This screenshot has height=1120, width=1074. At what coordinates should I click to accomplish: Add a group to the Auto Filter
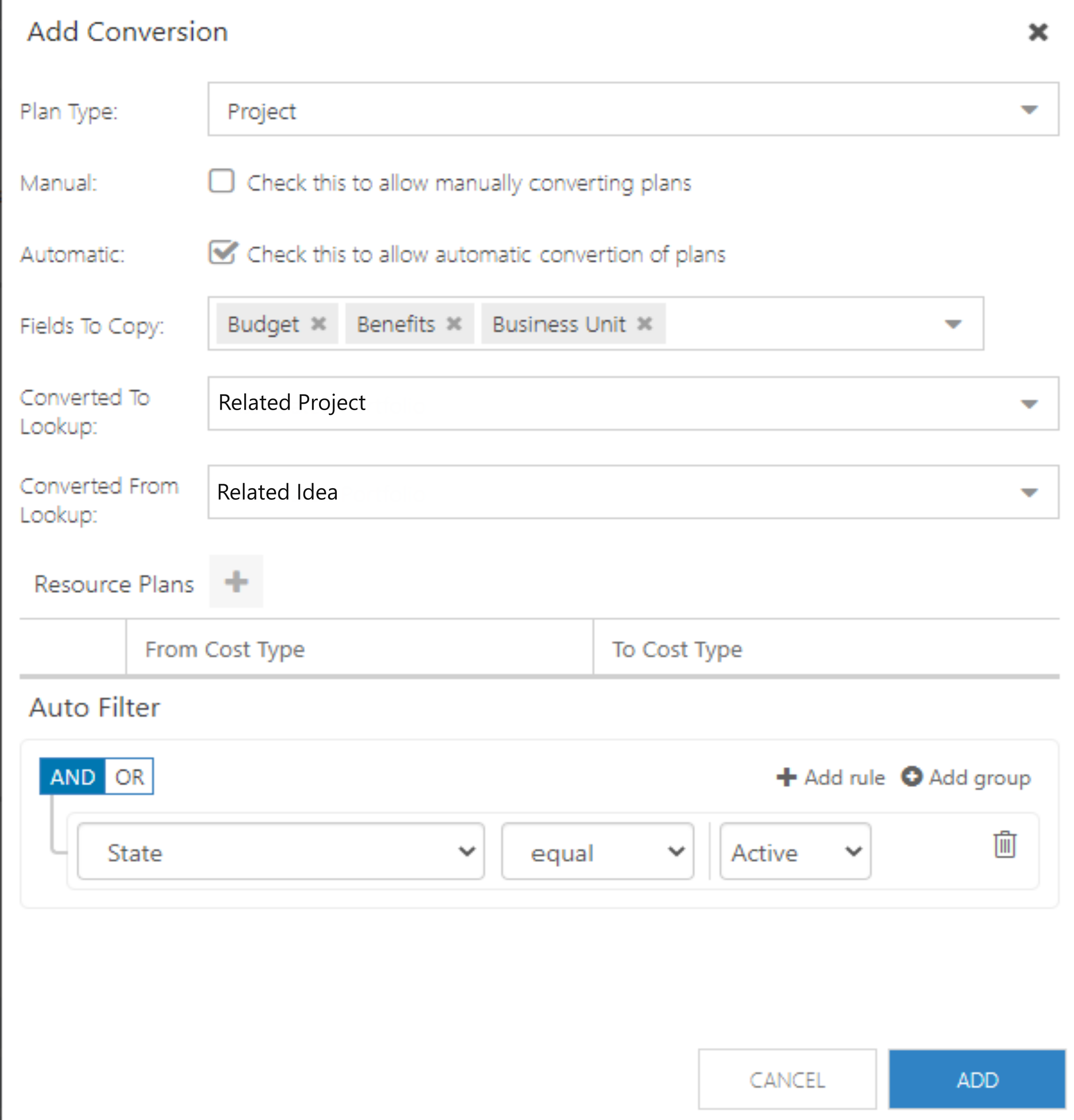click(966, 777)
